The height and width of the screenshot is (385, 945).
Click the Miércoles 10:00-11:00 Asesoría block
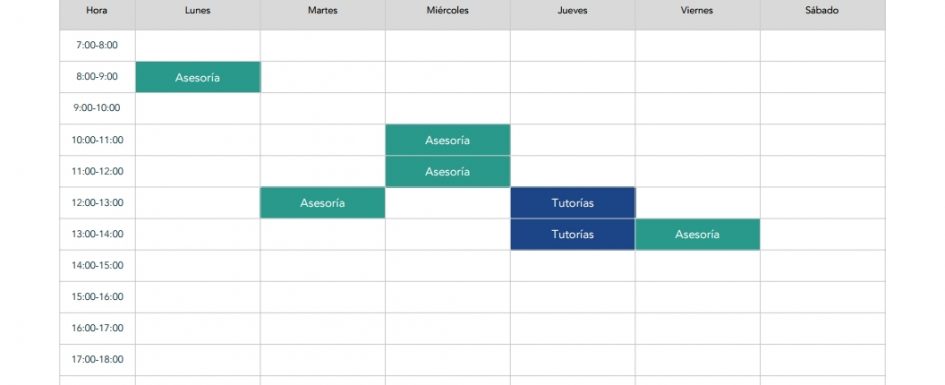[x=447, y=140]
